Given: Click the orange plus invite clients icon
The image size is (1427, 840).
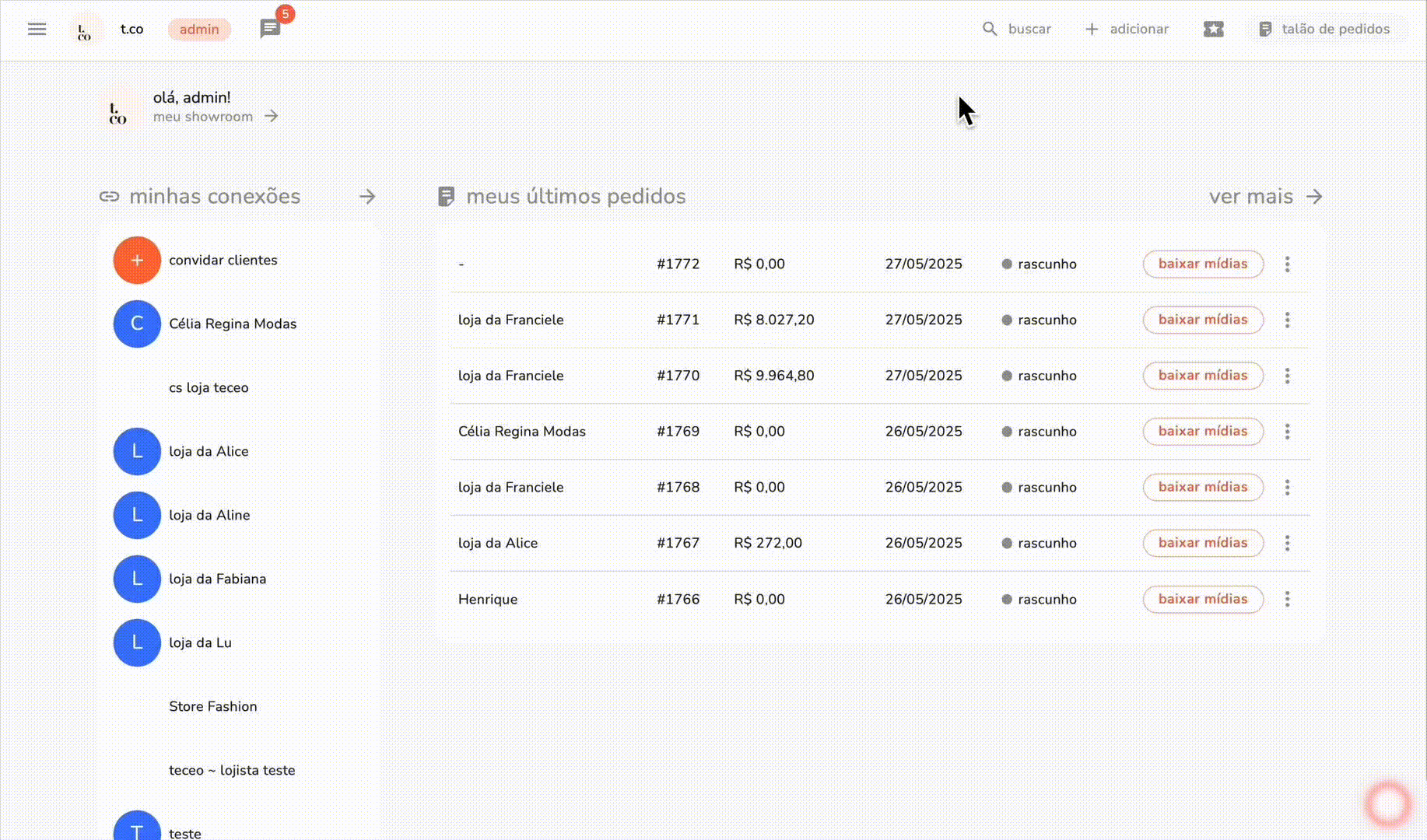Looking at the screenshot, I should click(x=137, y=261).
